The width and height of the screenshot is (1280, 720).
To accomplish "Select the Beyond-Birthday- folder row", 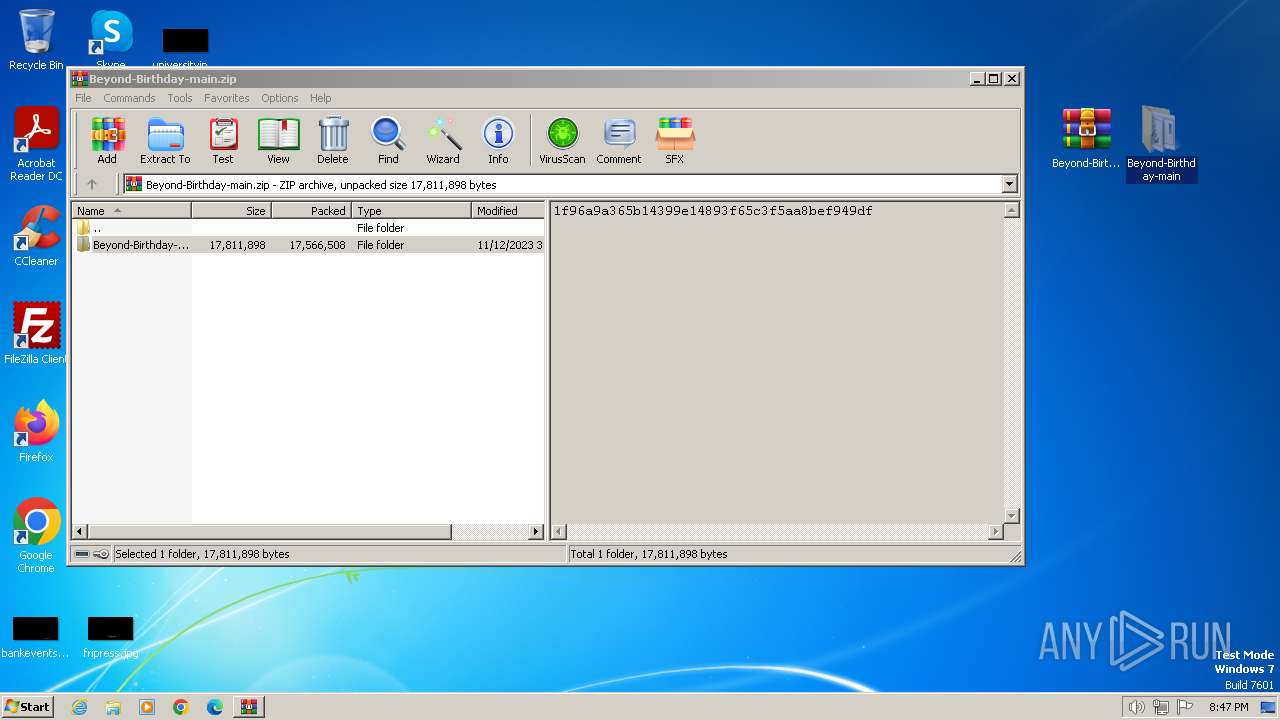I will click(x=308, y=245).
